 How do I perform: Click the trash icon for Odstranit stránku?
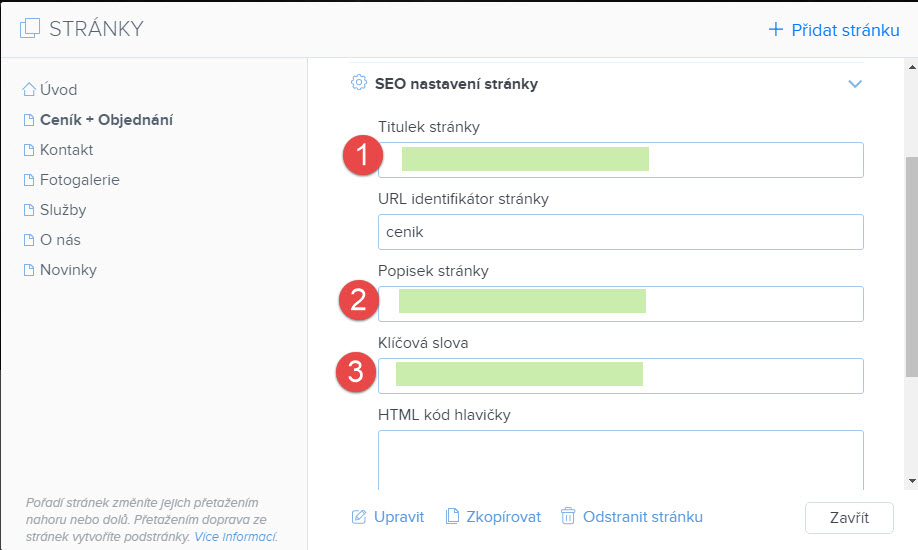(568, 516)
